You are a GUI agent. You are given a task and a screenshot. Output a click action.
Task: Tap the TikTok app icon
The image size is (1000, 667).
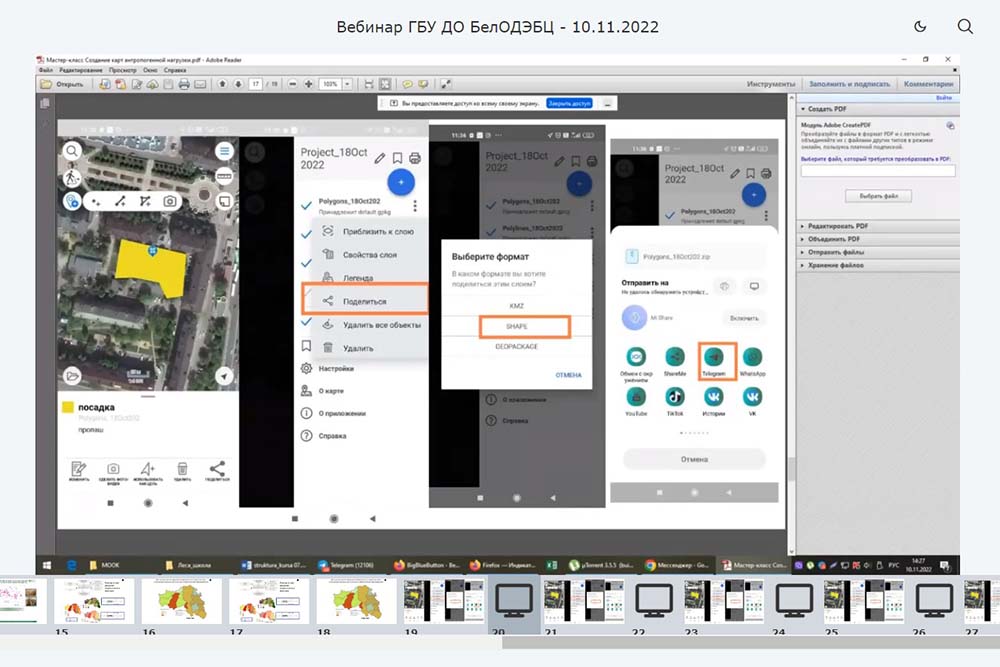(675, 397)
